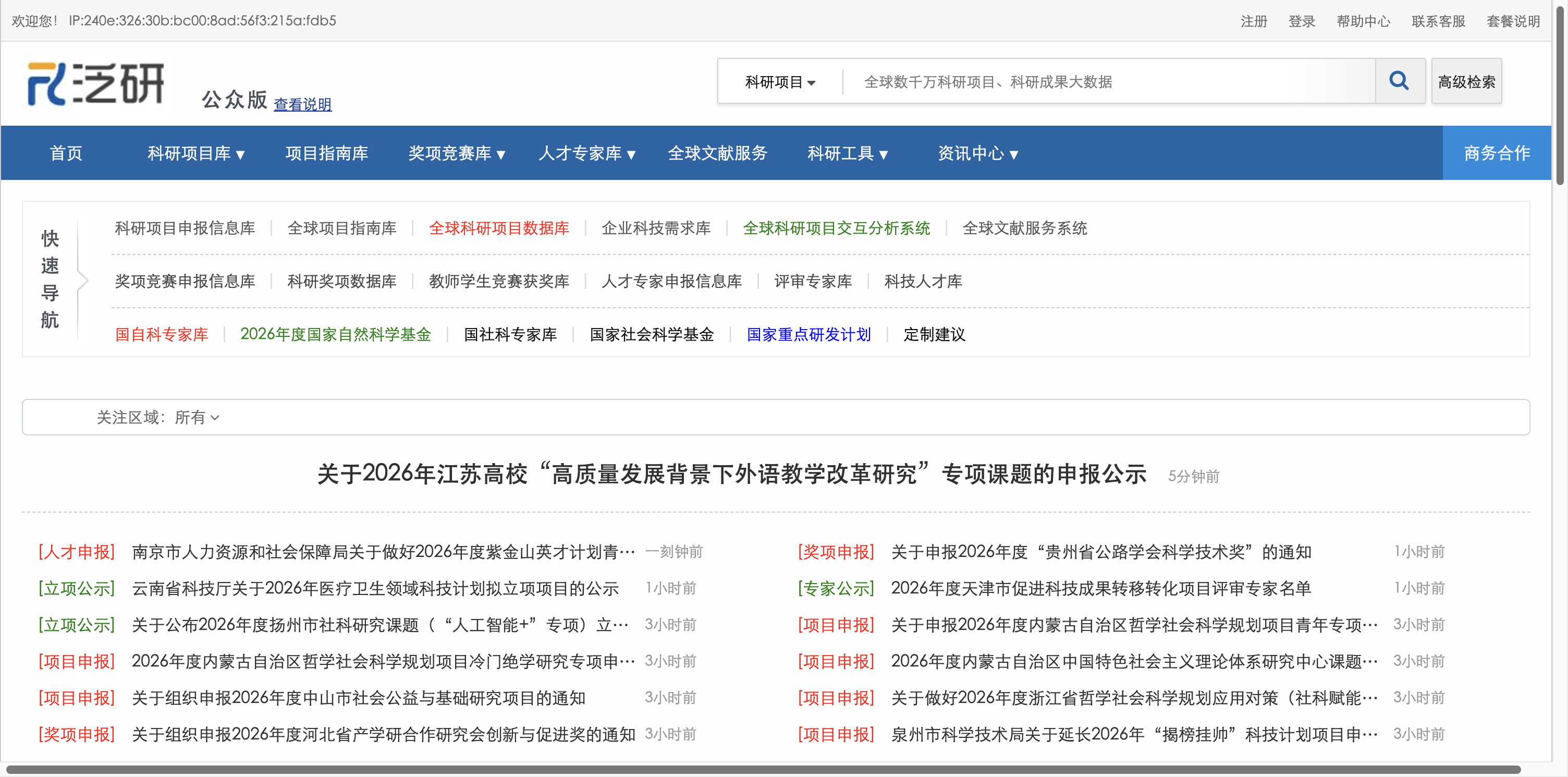
Task: Open 内蒙古冷门绝学研究专项 notice
Action: (384, 661)
